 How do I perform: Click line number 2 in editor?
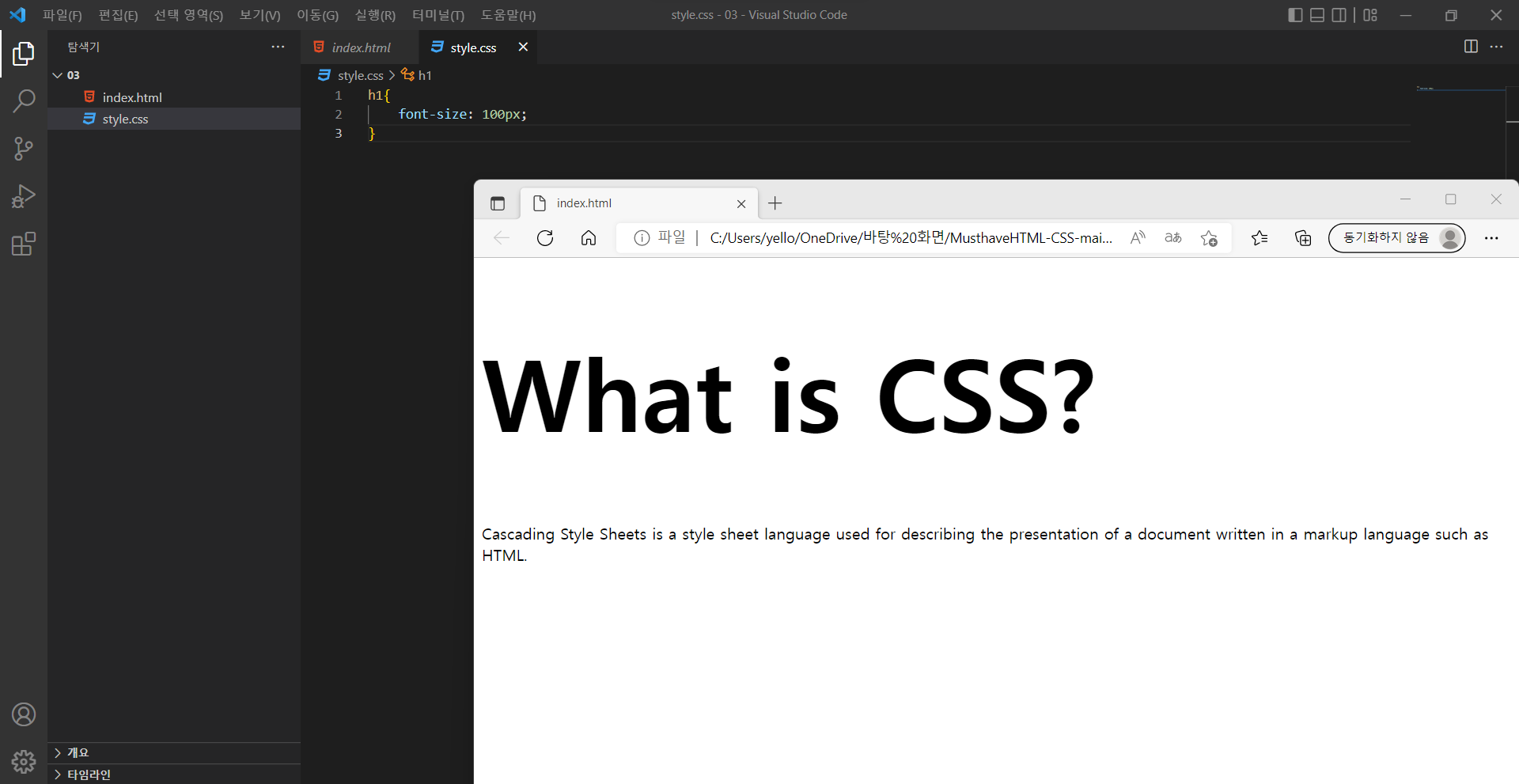tap(339, 114)
